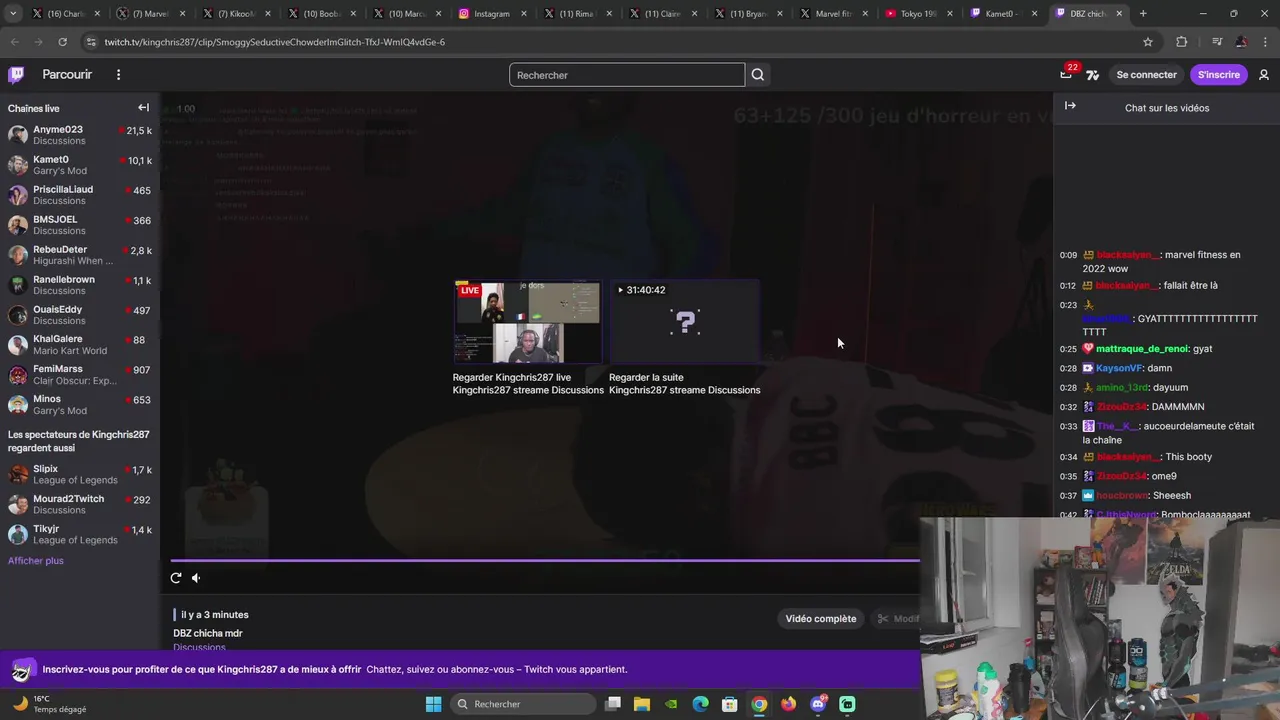Open Anyme023 channel in sidebar
Image resolution: width=1280 pixels, height=720 pixels.
(x=80, y=135)
